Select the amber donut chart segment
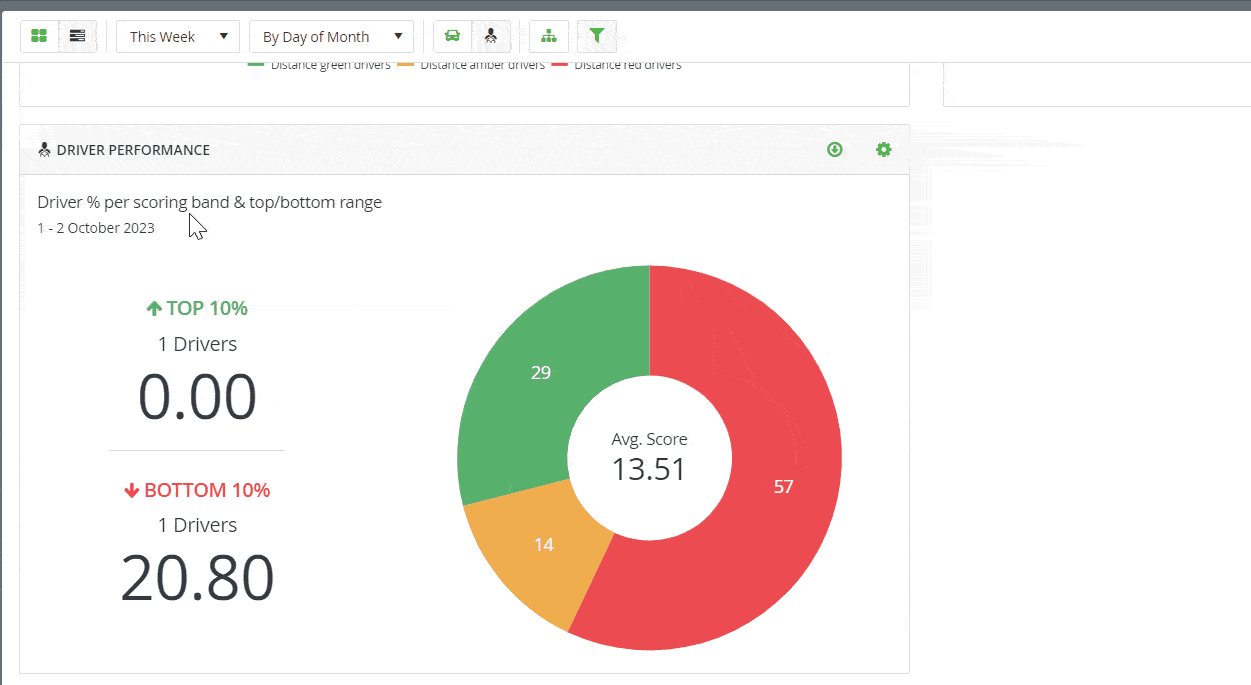 (x=543, y=545)
